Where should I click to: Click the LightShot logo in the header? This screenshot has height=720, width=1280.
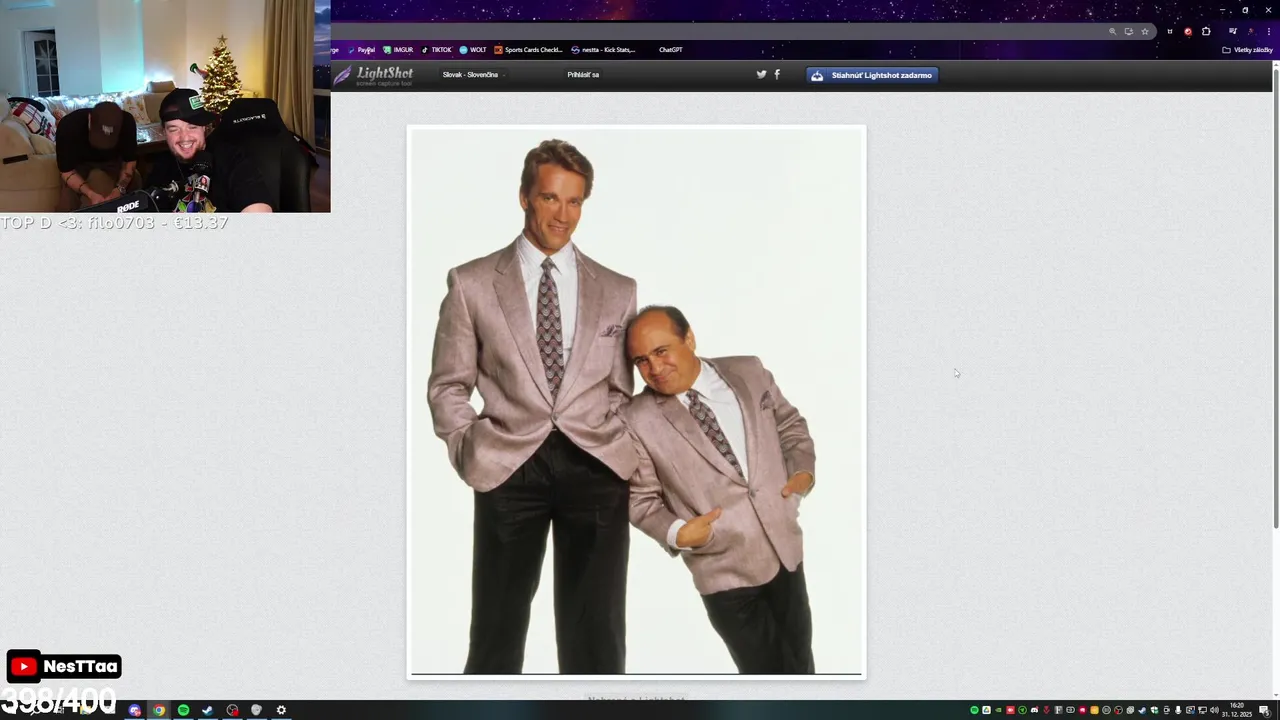pyautogui.click(x=372, y=75)
